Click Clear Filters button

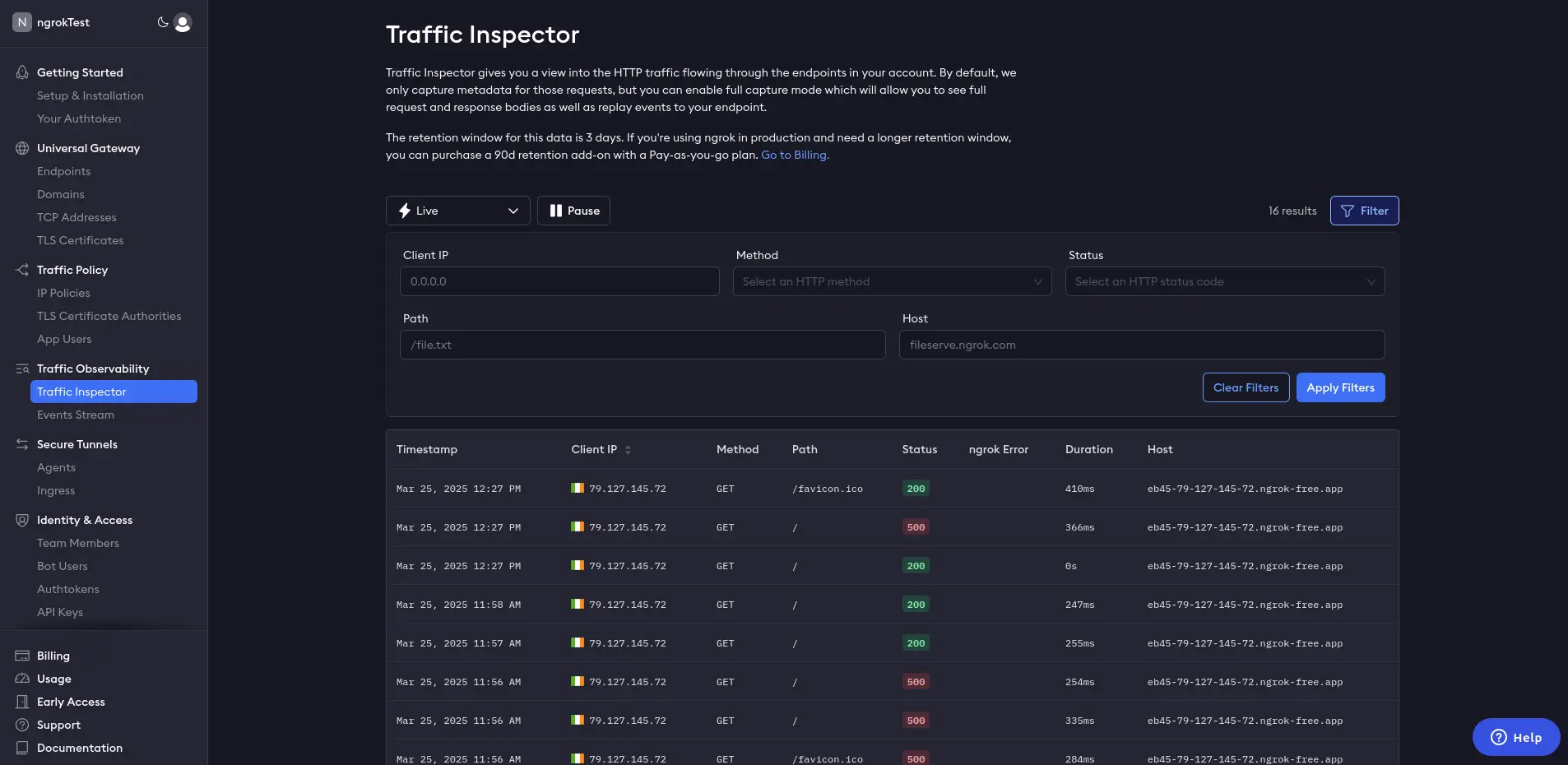click(x=1246, y=387)
